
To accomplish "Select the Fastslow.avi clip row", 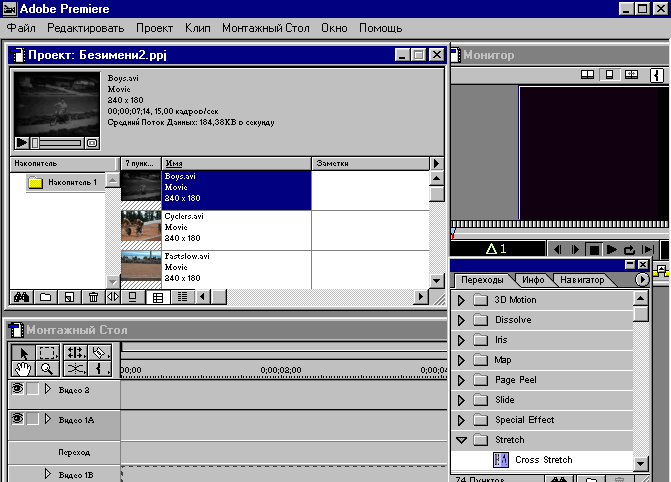I will (x=275, y=270).
